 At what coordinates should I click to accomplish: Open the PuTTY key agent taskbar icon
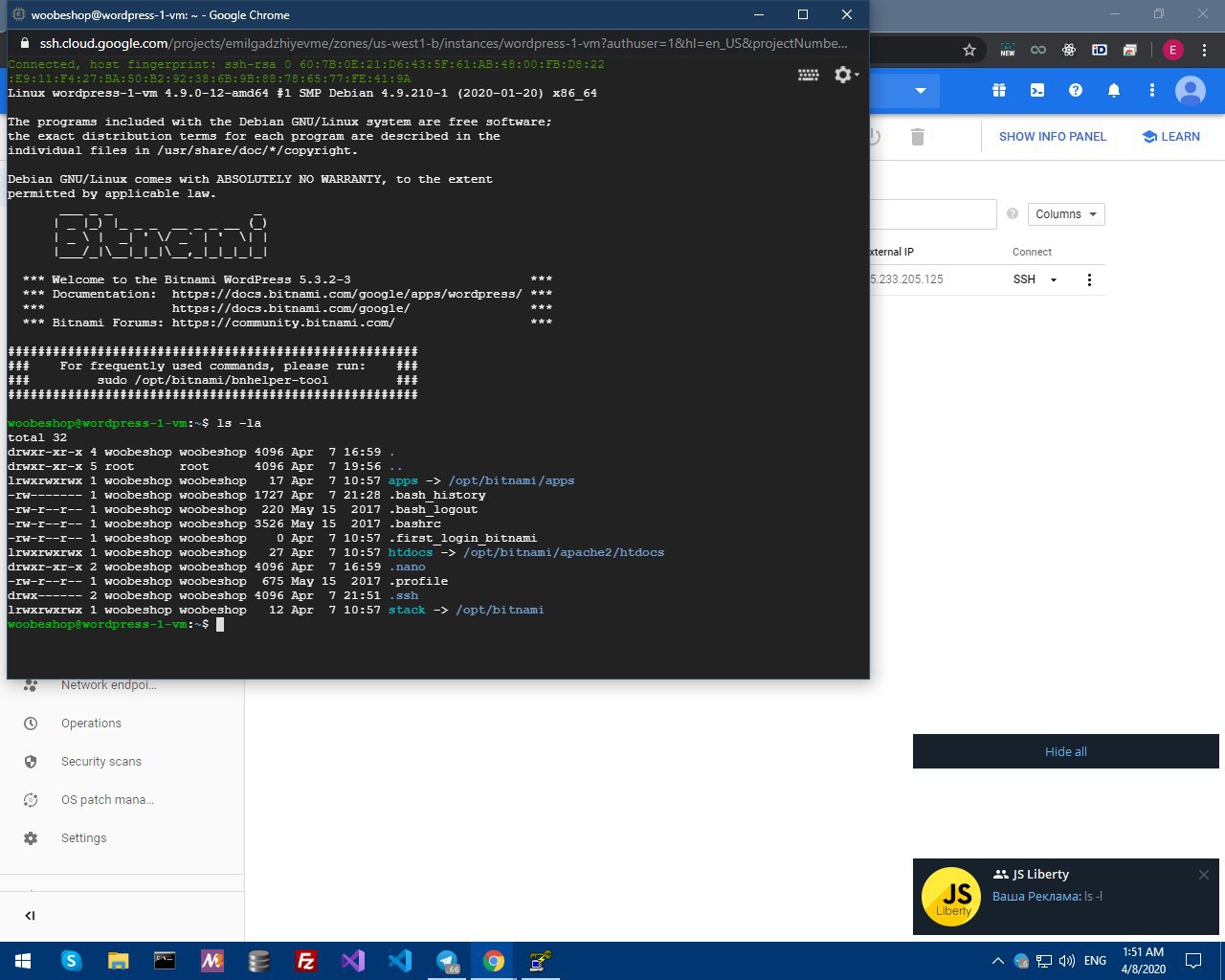coord(541,961)
